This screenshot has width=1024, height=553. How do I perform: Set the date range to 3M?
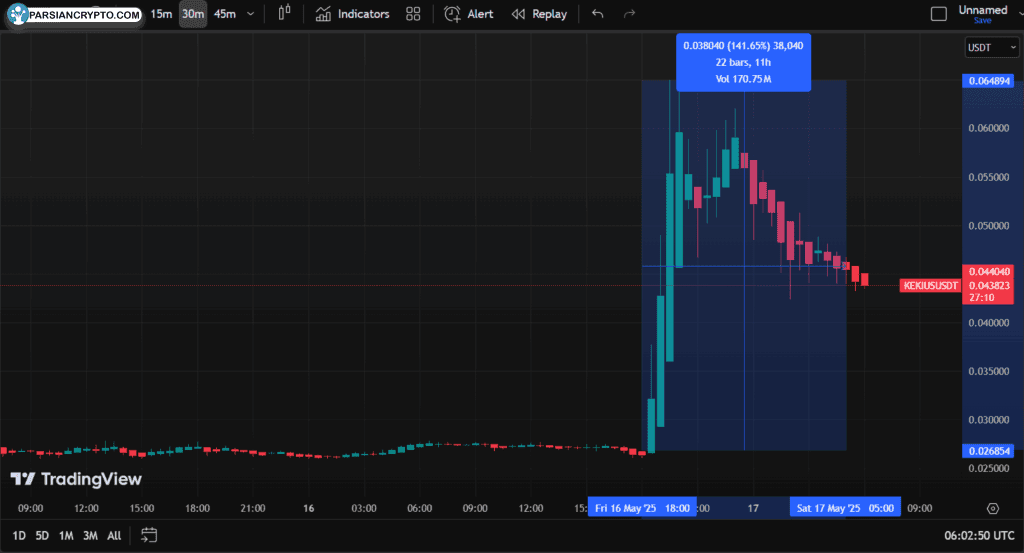click(x=90, y=535)
